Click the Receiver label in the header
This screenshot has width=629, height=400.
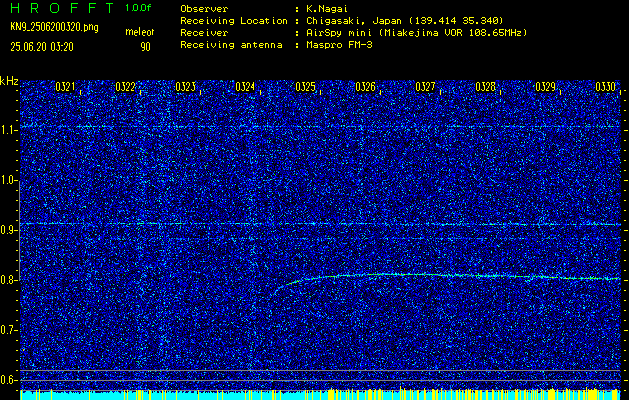click(204, 33)
